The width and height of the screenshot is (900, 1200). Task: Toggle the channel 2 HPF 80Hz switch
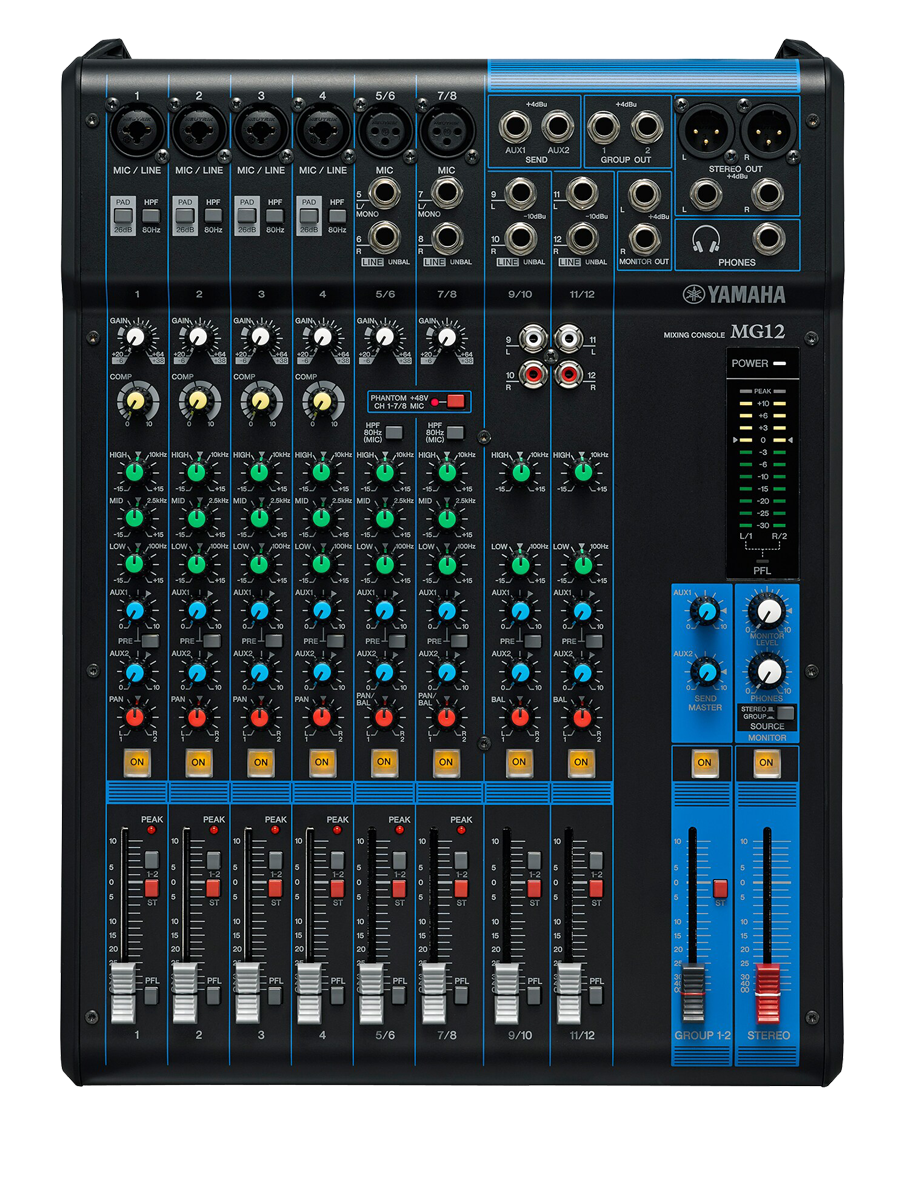point(213,216)
